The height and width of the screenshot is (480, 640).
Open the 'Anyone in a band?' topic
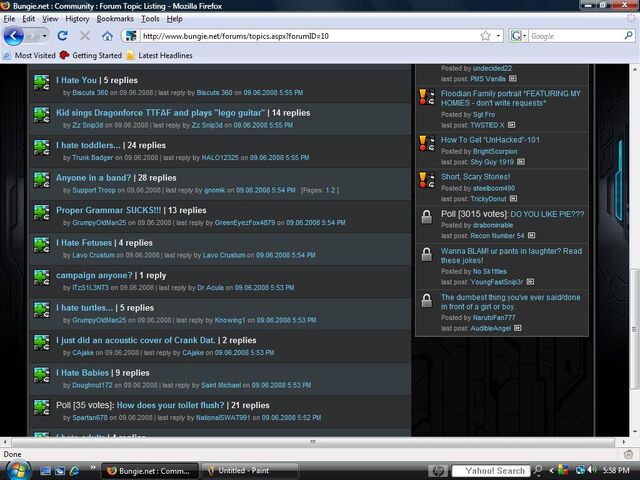click(x=93, y=178)
